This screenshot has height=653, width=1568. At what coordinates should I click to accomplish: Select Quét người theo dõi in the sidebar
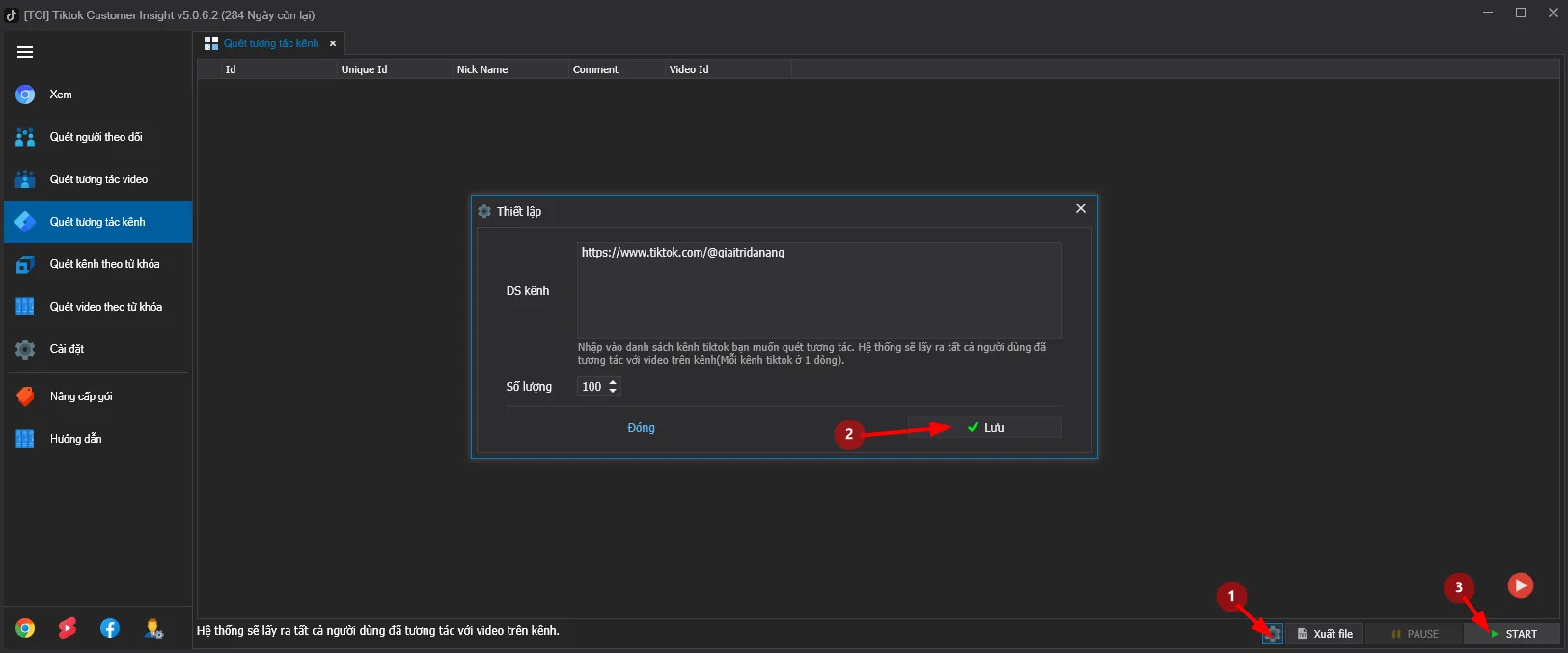click(x=97, y=137)
